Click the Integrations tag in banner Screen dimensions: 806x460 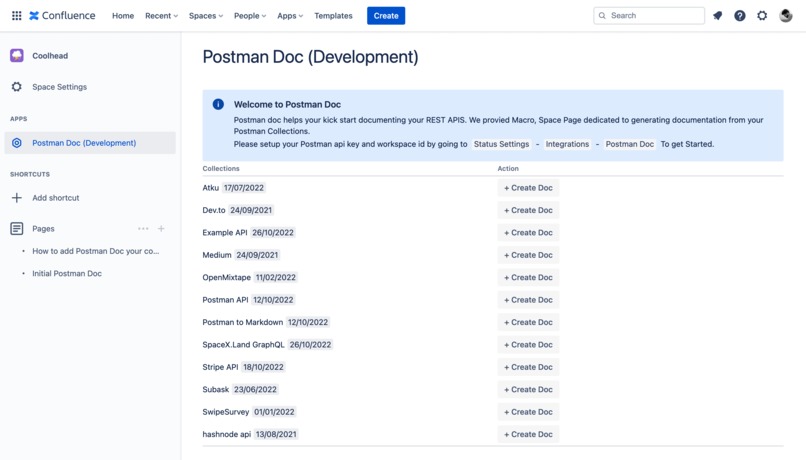click(x=567, y=144)
